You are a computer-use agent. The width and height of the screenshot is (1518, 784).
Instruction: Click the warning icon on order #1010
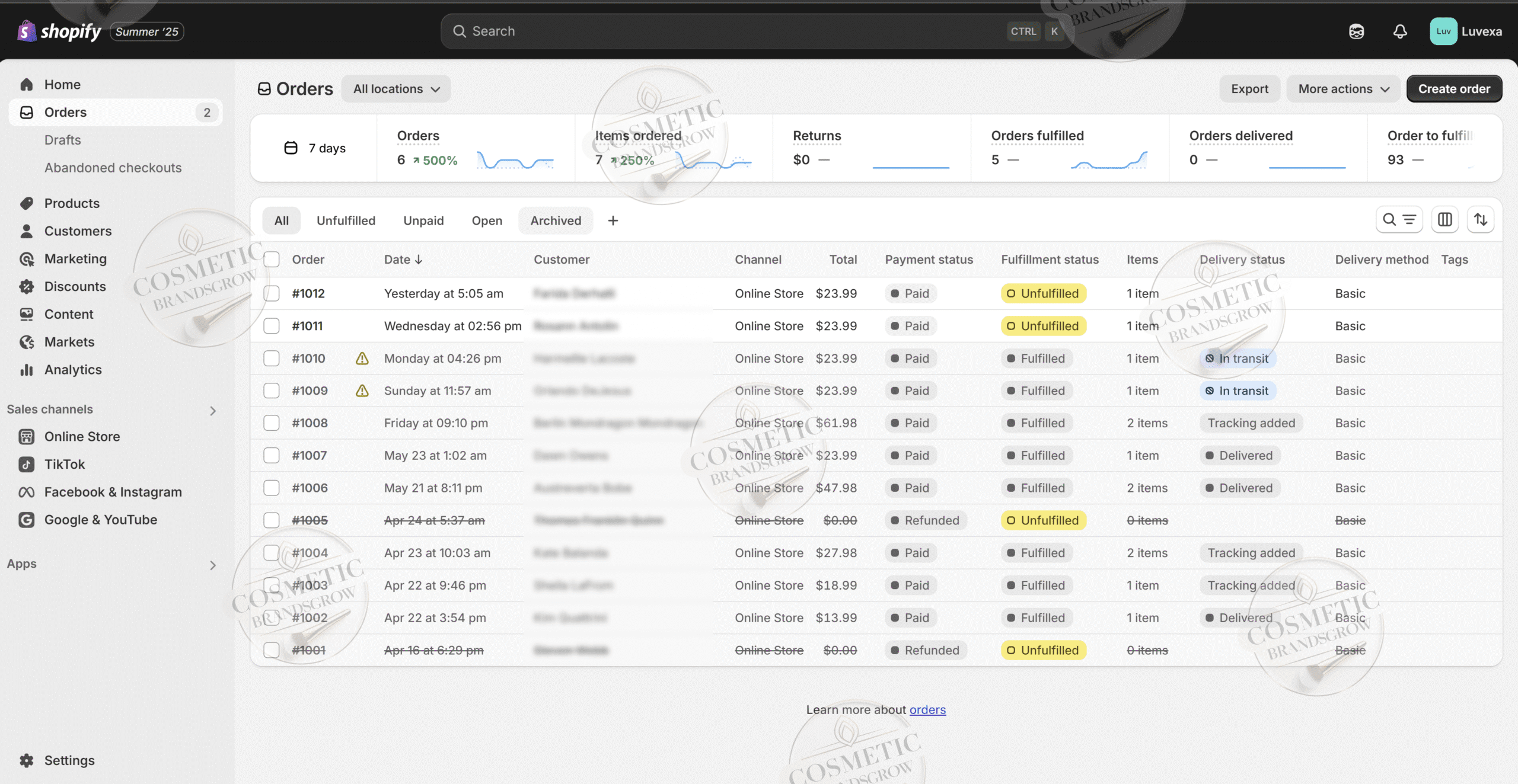tap(362, 359)
